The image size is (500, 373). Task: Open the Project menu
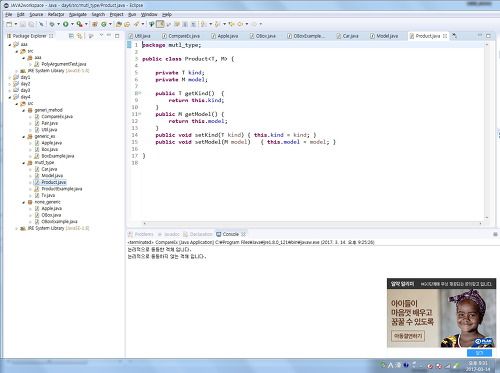117,14
